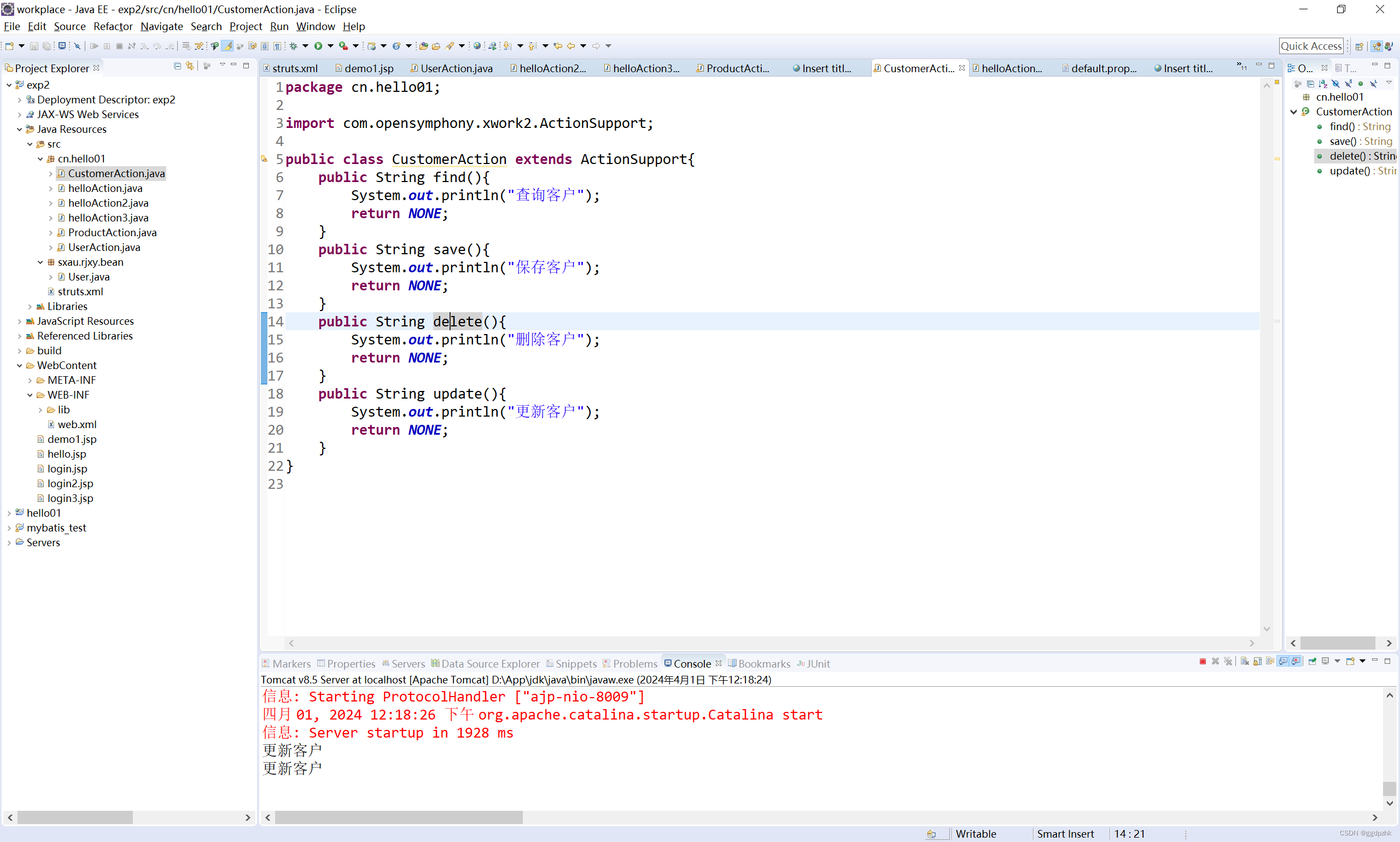Open the Source menu
This screenshot has height=842, width=1400.
[x=69, y=26]
